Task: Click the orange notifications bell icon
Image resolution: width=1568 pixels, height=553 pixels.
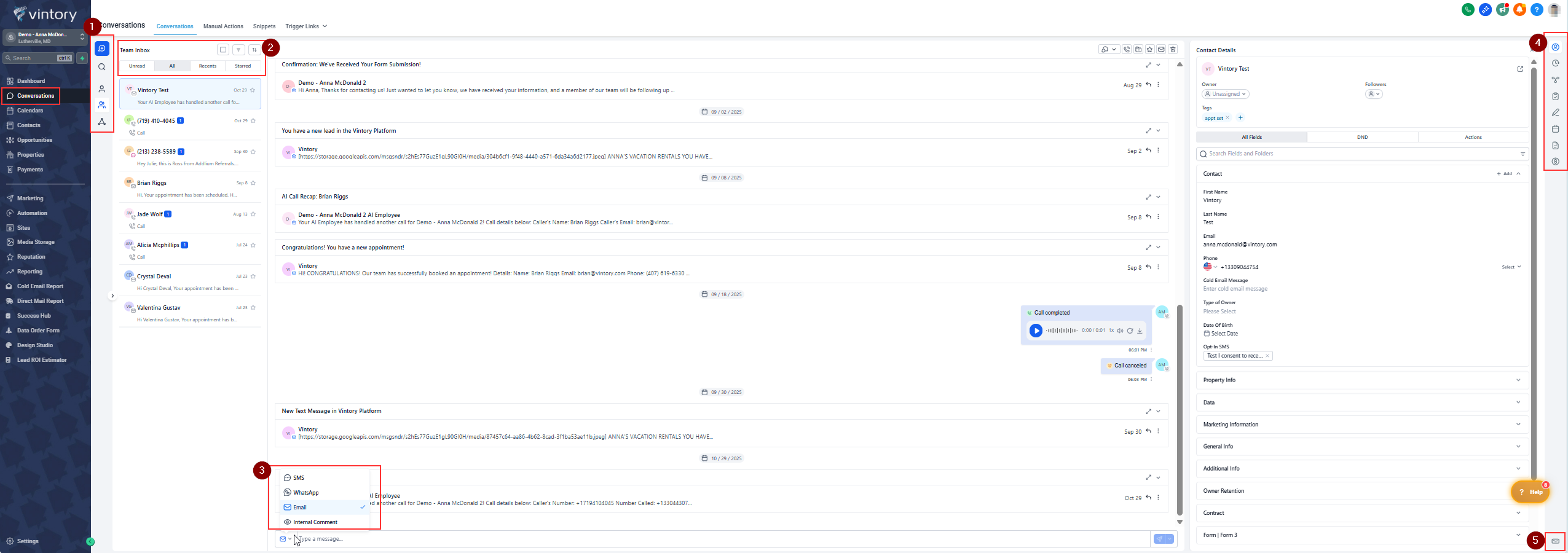Action: point(1519,10)
